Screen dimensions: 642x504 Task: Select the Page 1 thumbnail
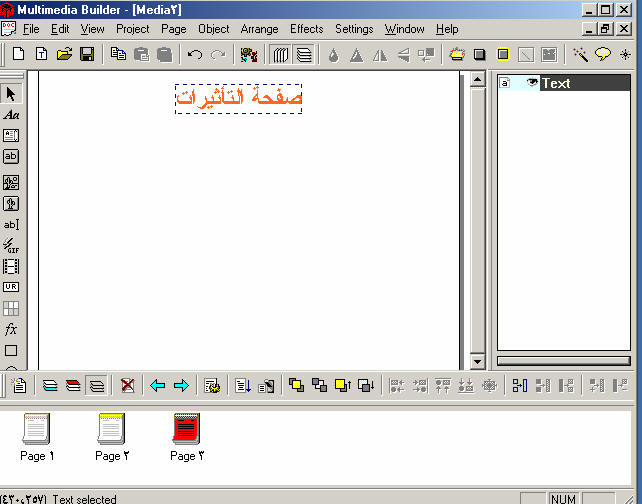point(37,437)
